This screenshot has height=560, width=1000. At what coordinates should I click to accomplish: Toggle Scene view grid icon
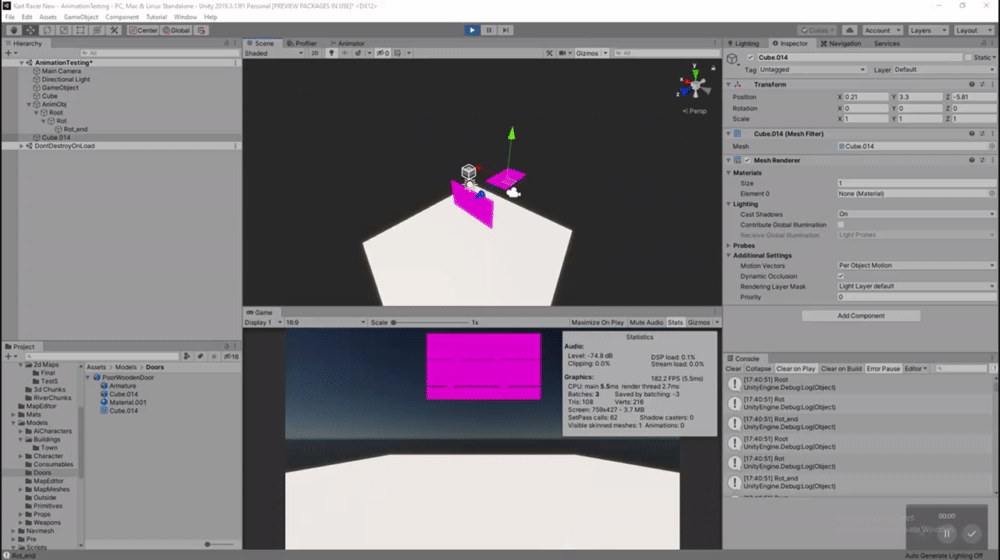398,53
